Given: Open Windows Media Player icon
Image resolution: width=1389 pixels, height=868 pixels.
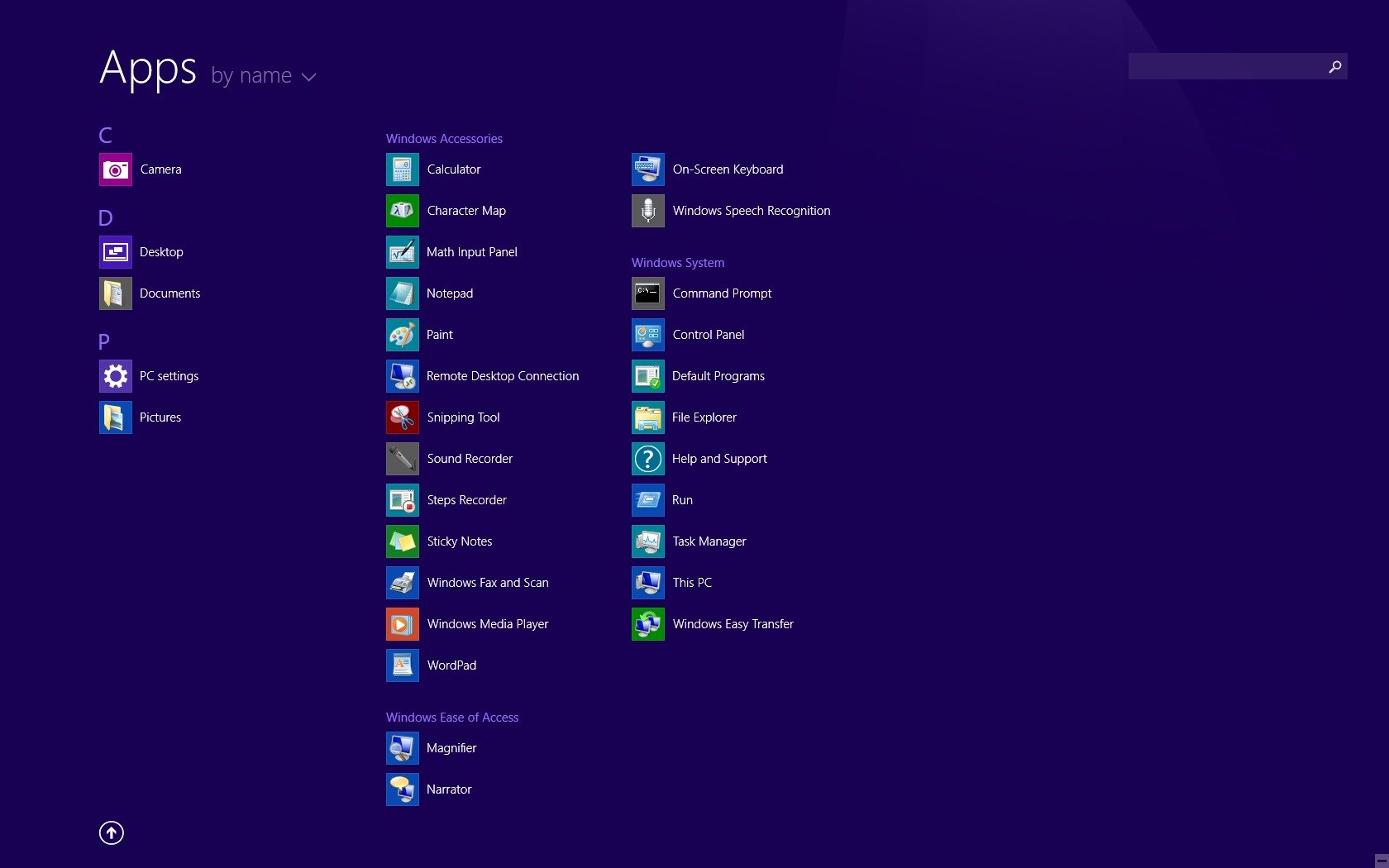Looking at the screenshot, I should point(402,624).
